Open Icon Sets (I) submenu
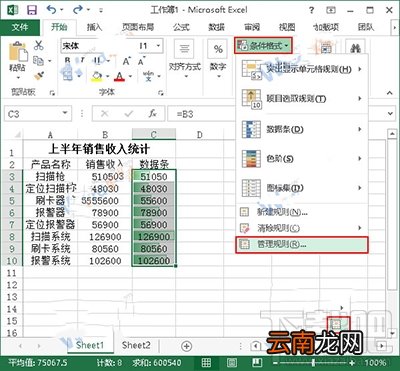400x371 pixels. point(302,188)
